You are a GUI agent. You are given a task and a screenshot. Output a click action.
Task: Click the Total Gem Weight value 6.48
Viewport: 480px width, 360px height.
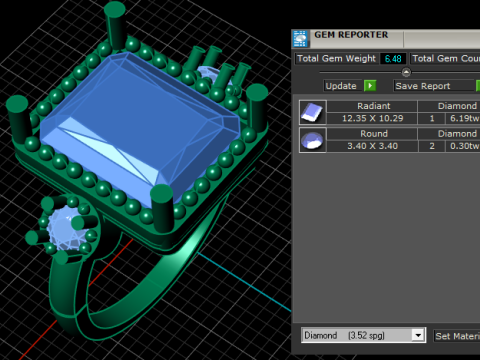(x=393, y=59)
